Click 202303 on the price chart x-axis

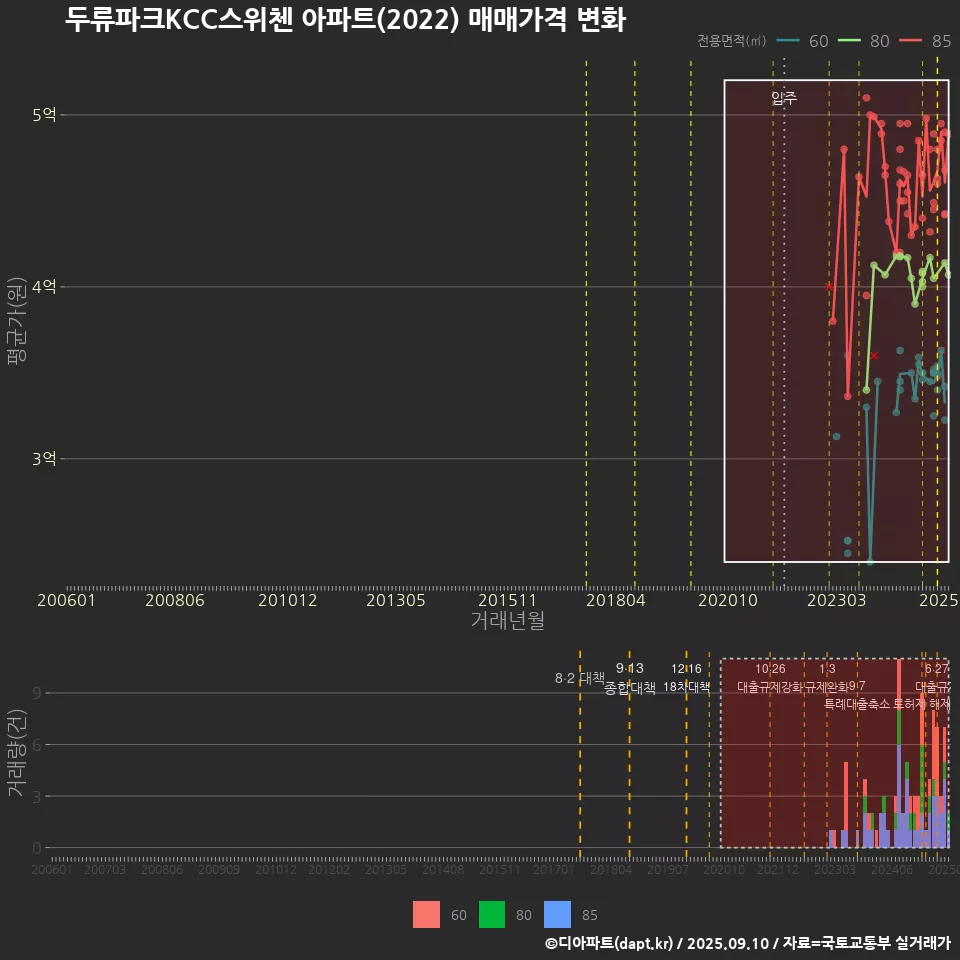coord(836,600)
